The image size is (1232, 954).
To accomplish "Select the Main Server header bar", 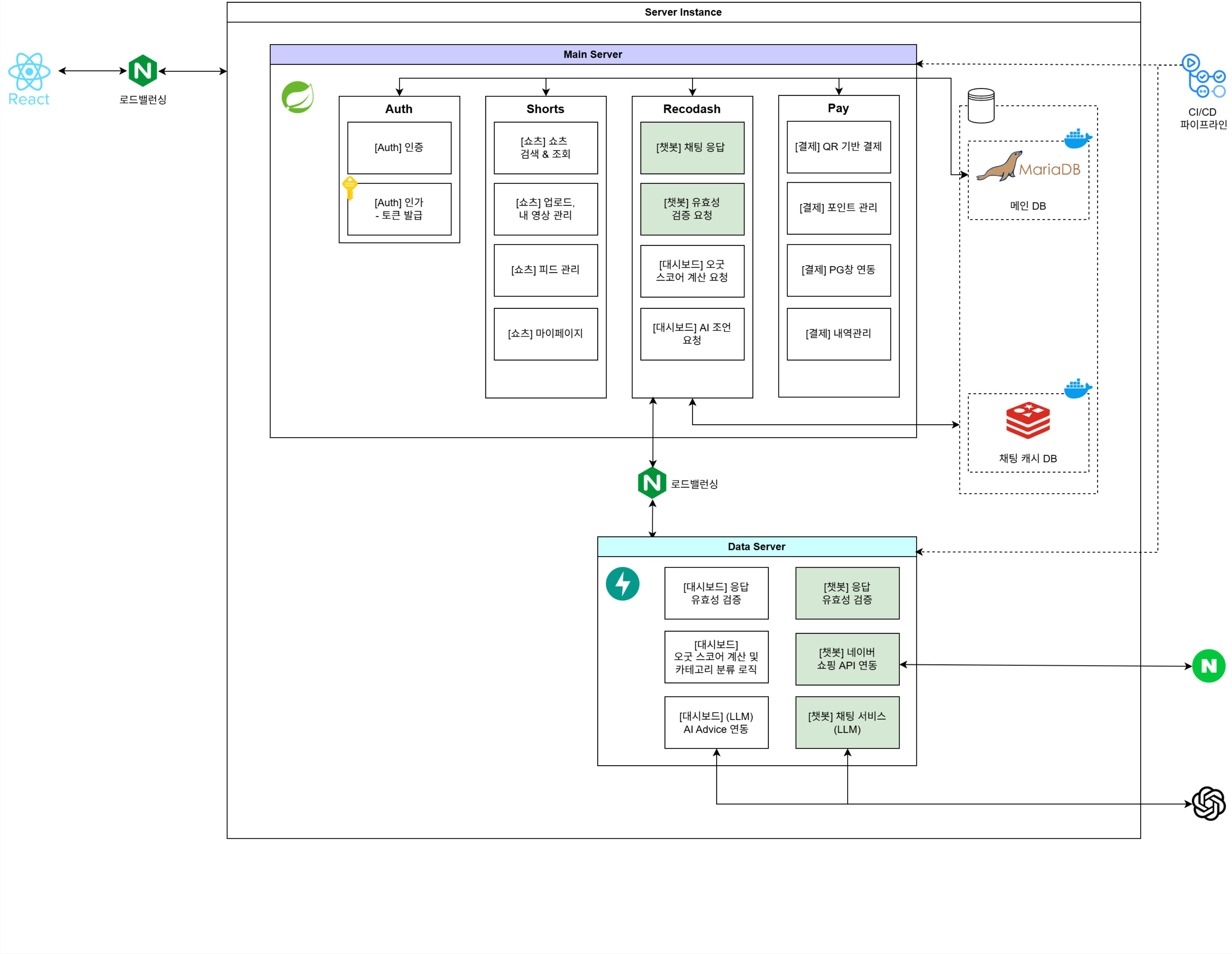I will 593,55.
